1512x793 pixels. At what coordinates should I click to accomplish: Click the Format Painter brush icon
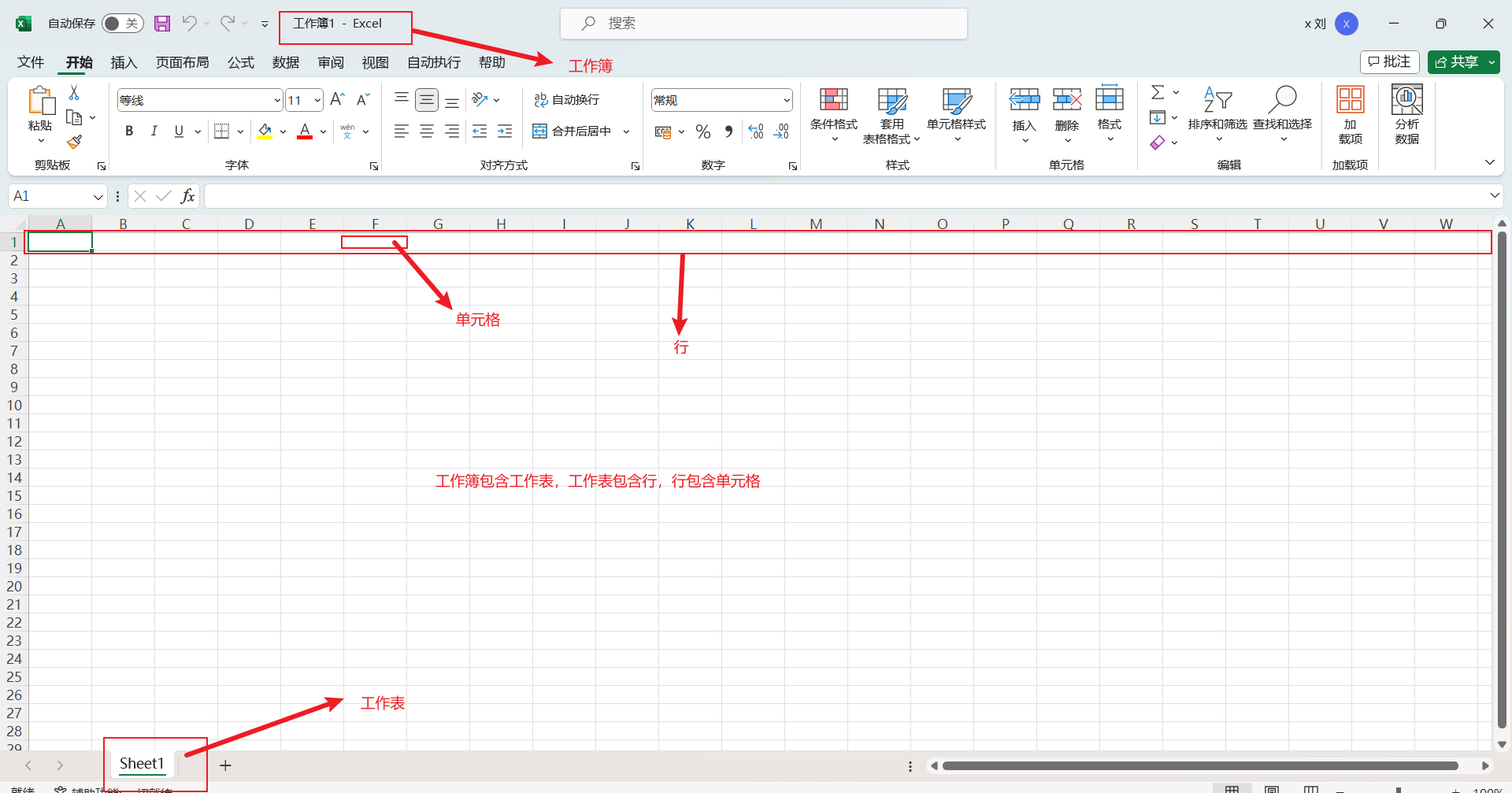74,143
